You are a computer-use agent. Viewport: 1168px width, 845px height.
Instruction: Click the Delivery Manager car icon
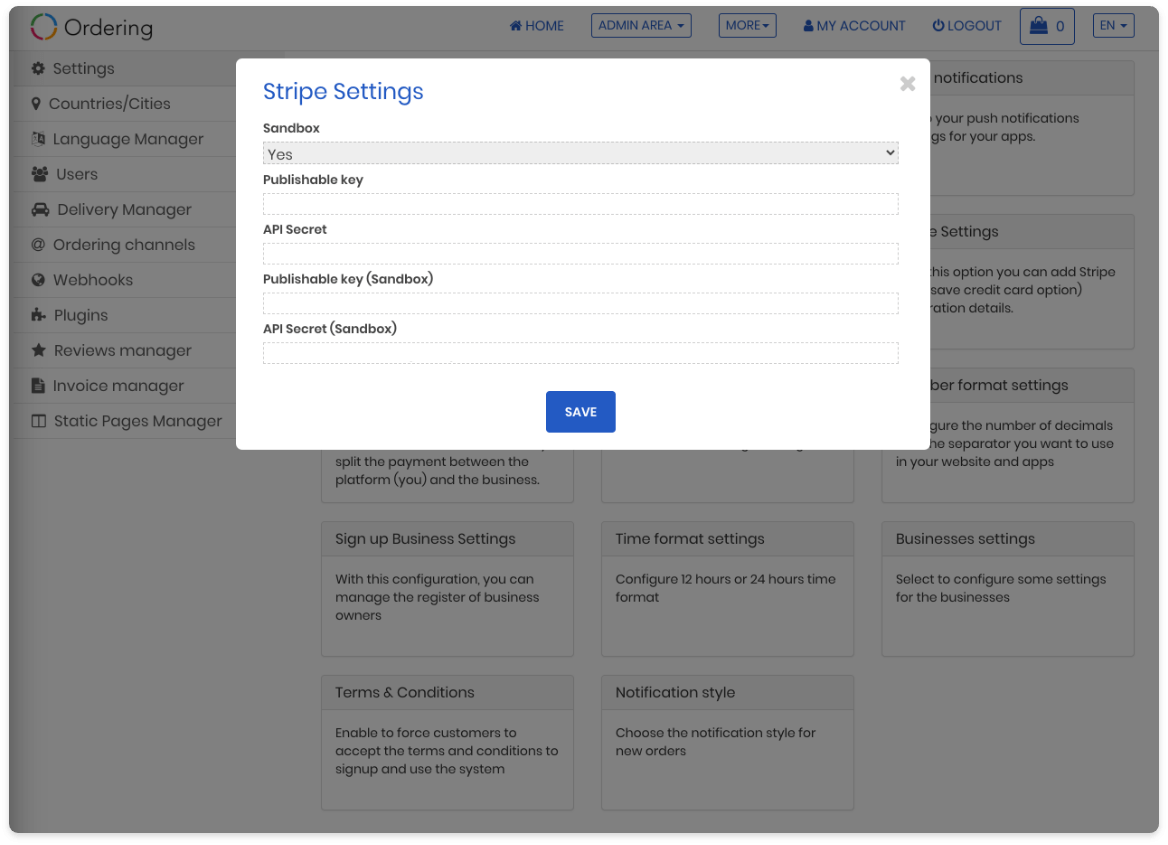[40, 209]
